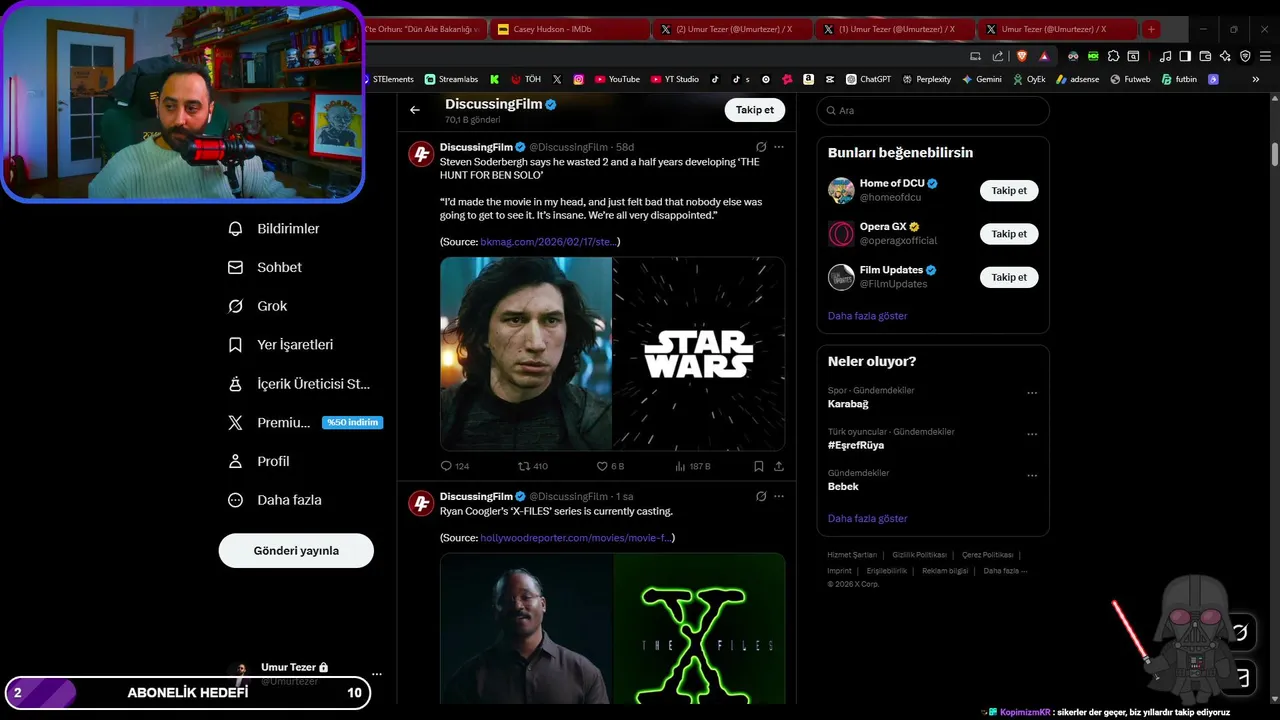Switch to the "(2) Umur Tezer" tab

(732, 29)
